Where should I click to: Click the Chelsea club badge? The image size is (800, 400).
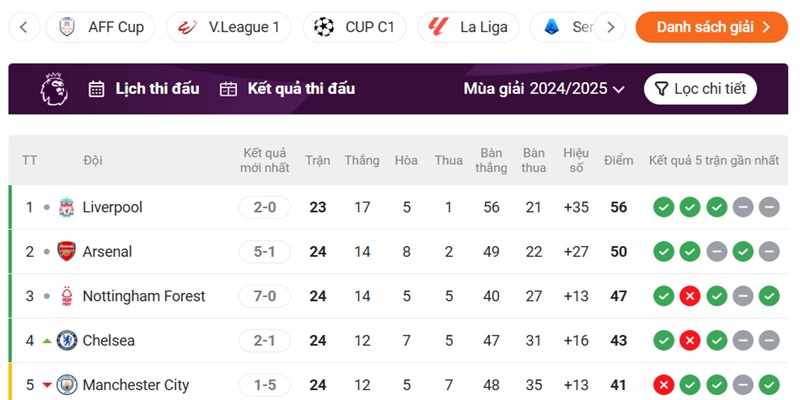click(67, 340)
